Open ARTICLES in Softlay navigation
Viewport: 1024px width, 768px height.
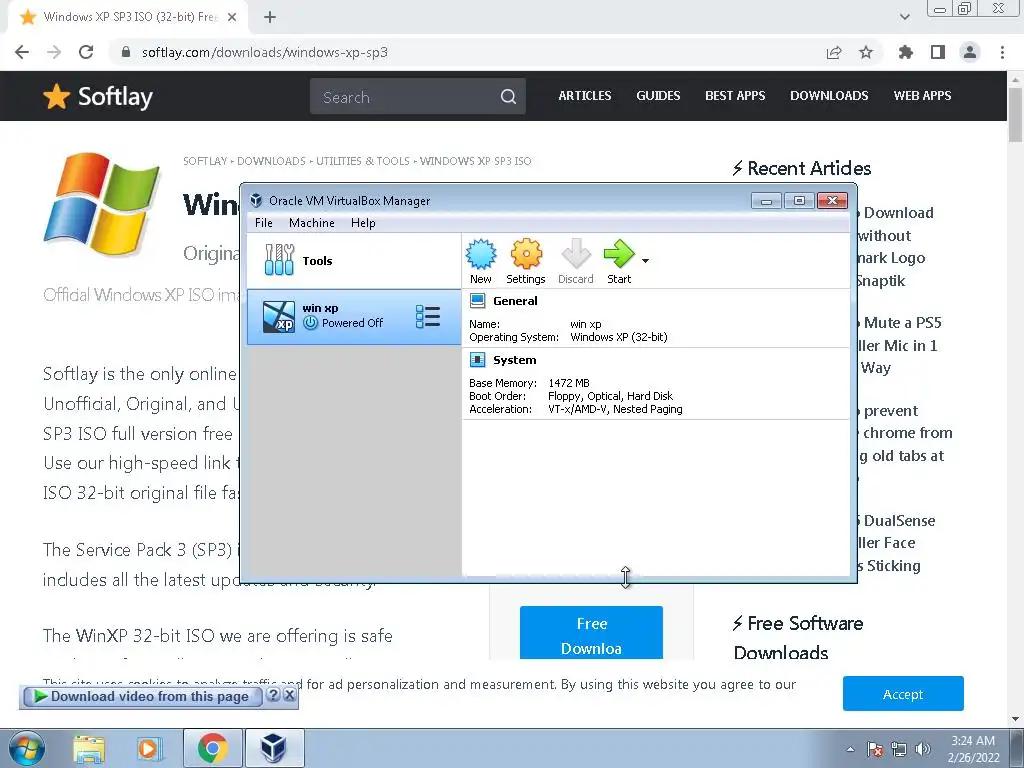tap(584, 95)
